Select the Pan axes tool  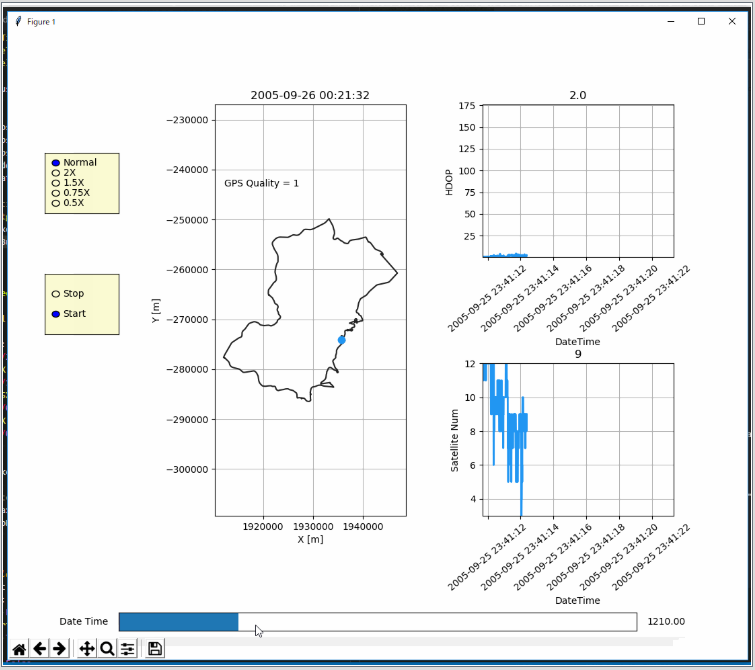[x=87, y=649]
